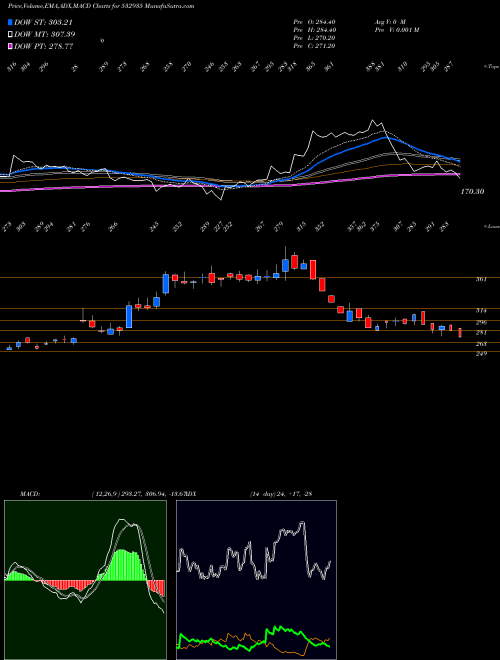Image resolution: width=500 pixels, height=660 pixels.
Task: Click the last red candlestick on the right
Action: point(460,333)
